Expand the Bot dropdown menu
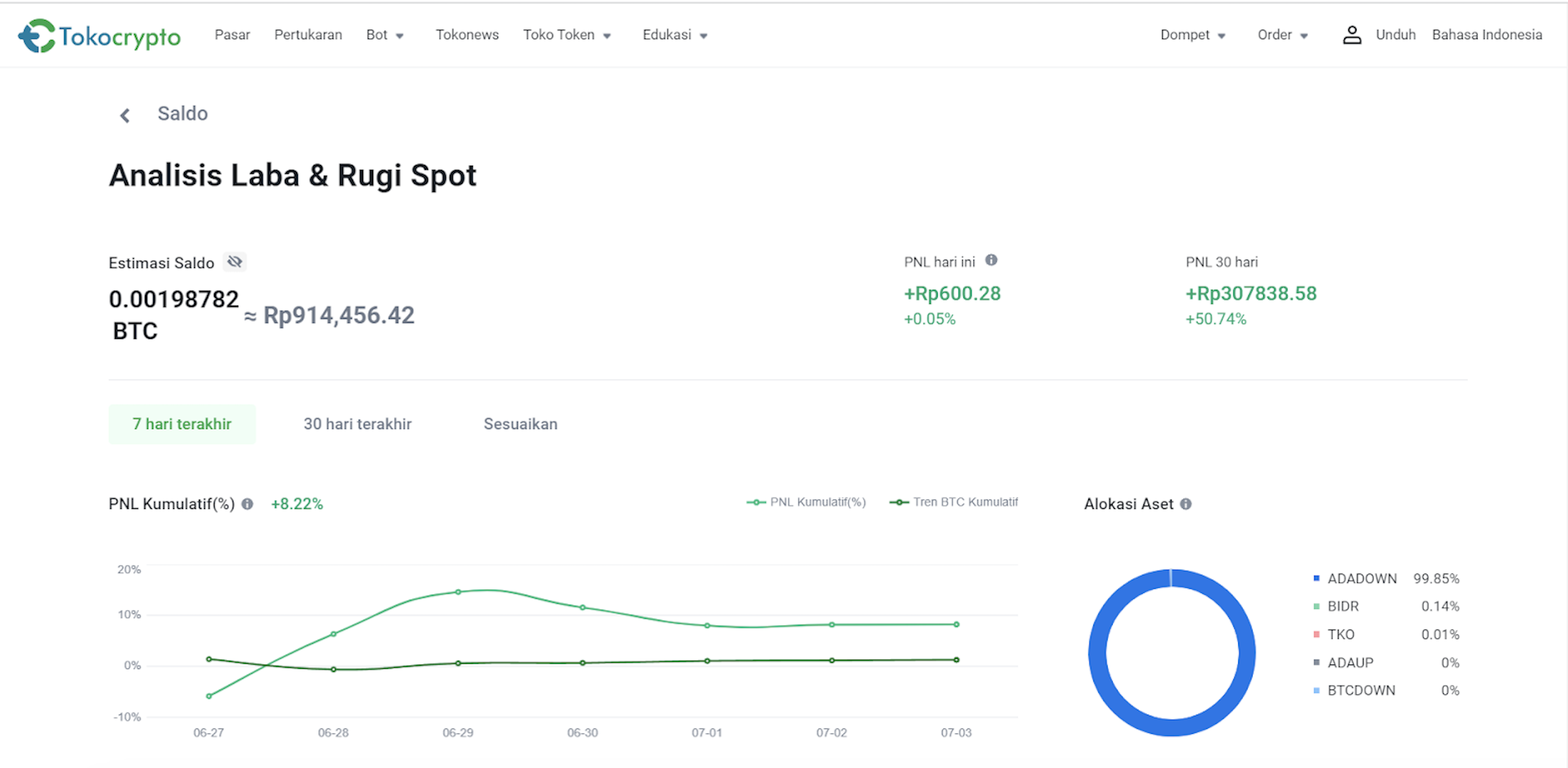The image size is (1568, 768). coord(384,35)
